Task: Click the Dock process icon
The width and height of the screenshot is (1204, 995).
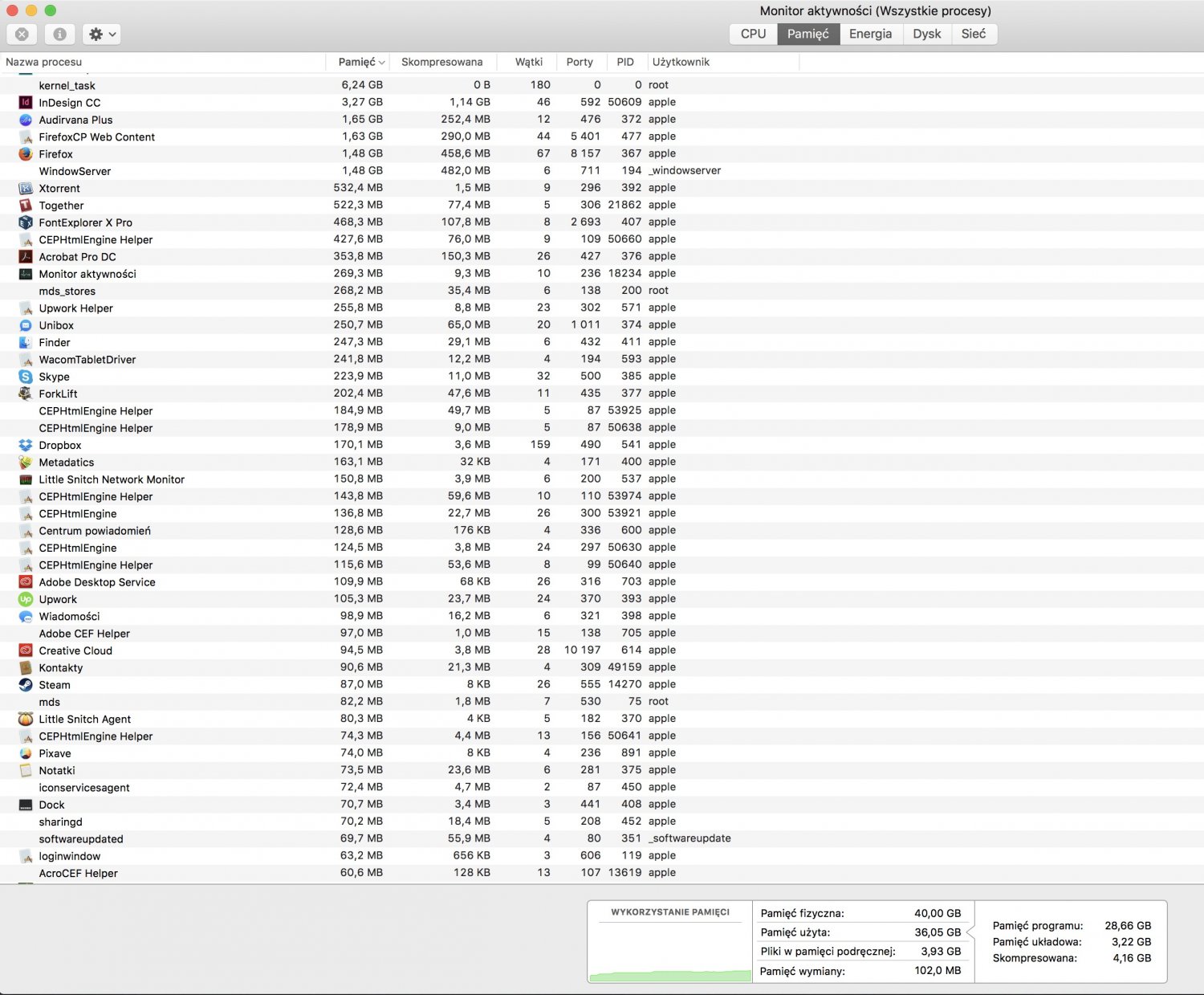Action: click(x=26, y=805)
